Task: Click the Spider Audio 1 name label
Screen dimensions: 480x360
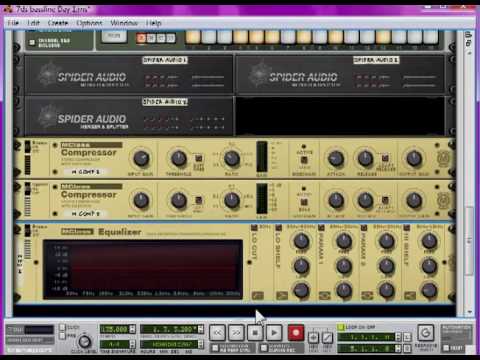Action: pos(165,60)
